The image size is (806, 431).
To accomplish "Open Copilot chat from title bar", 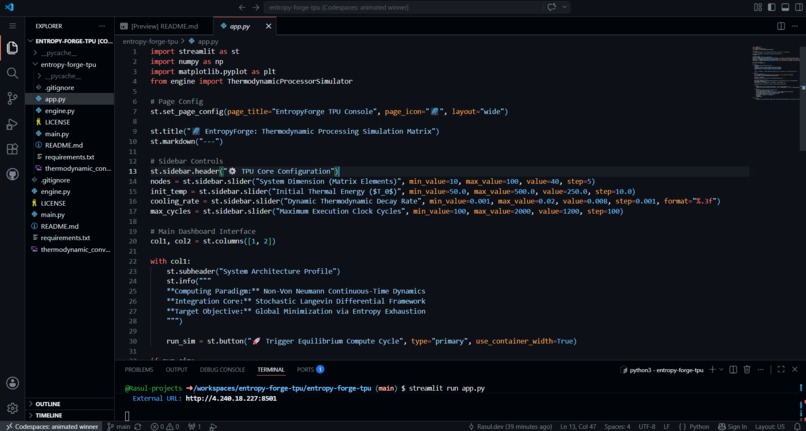I will tap(552, 7).
